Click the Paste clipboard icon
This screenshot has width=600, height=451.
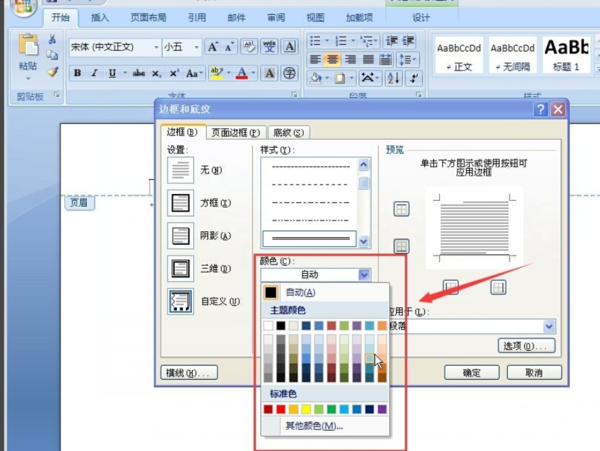(28, 45)
